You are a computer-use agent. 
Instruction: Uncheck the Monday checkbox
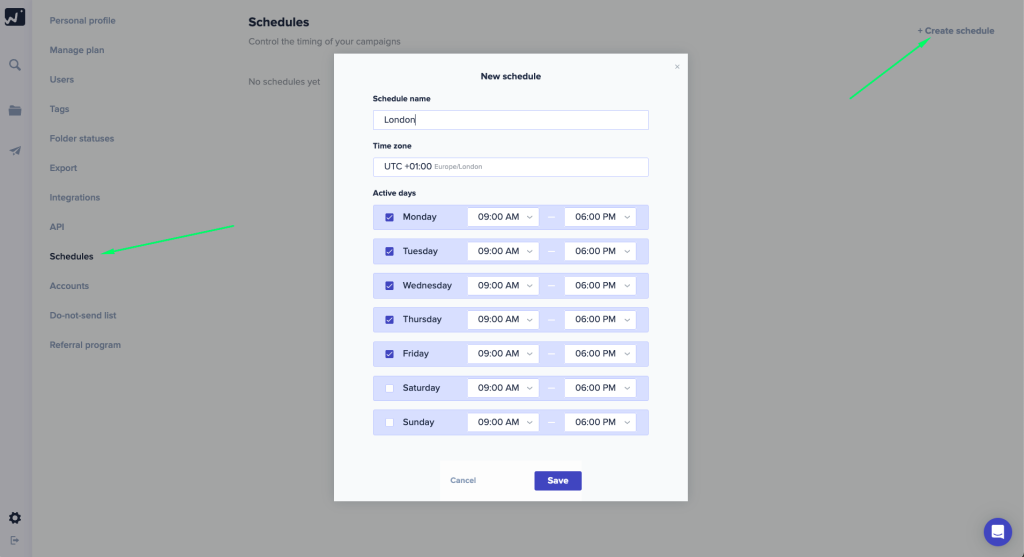(x=389, y=217)
